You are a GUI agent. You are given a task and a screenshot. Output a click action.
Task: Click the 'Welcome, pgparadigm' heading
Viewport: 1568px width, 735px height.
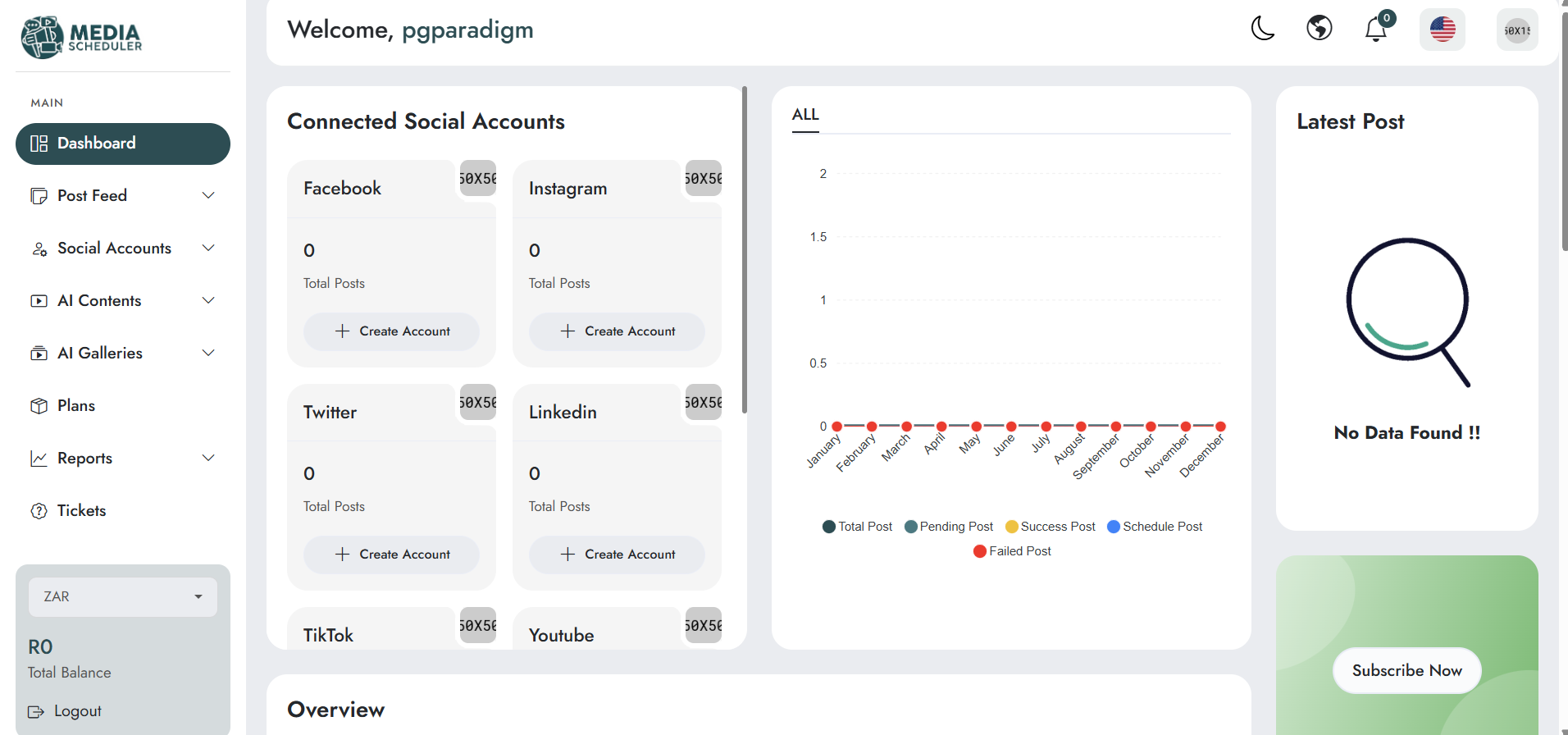point(410,30)
